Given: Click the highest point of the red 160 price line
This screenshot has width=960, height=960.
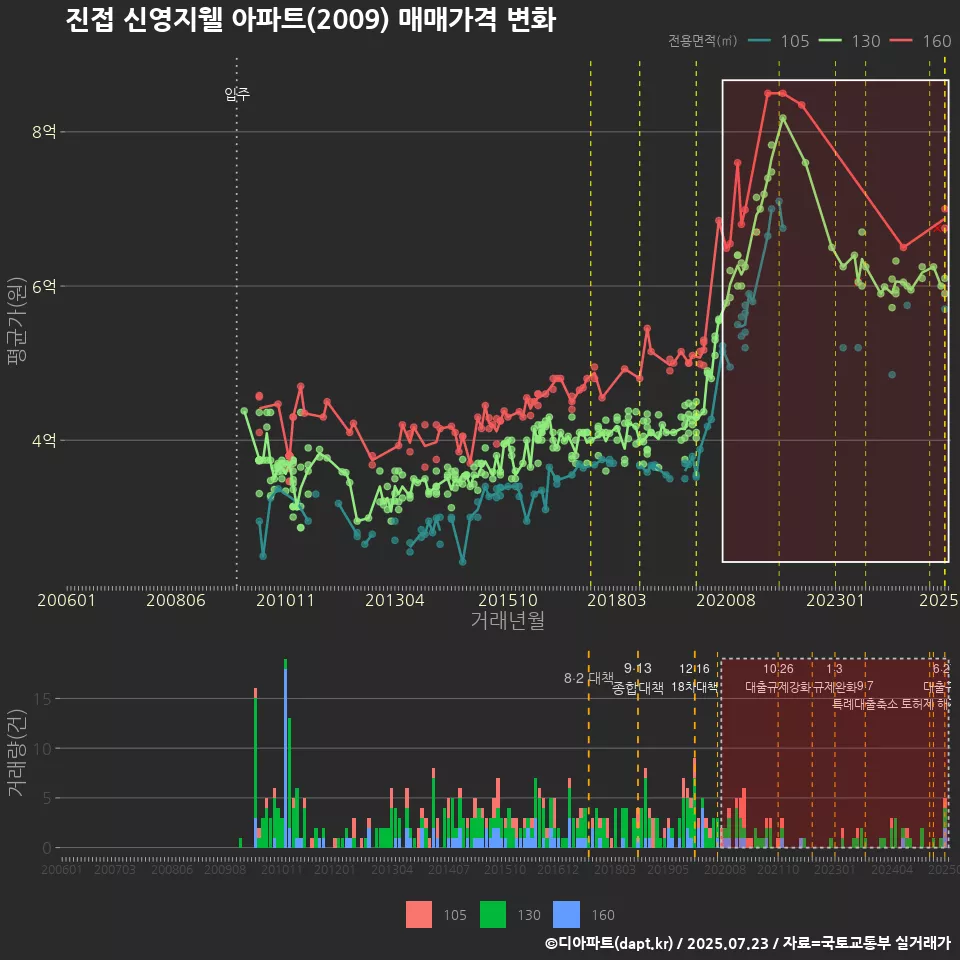Looking at the screenshot, I should 768,93.
